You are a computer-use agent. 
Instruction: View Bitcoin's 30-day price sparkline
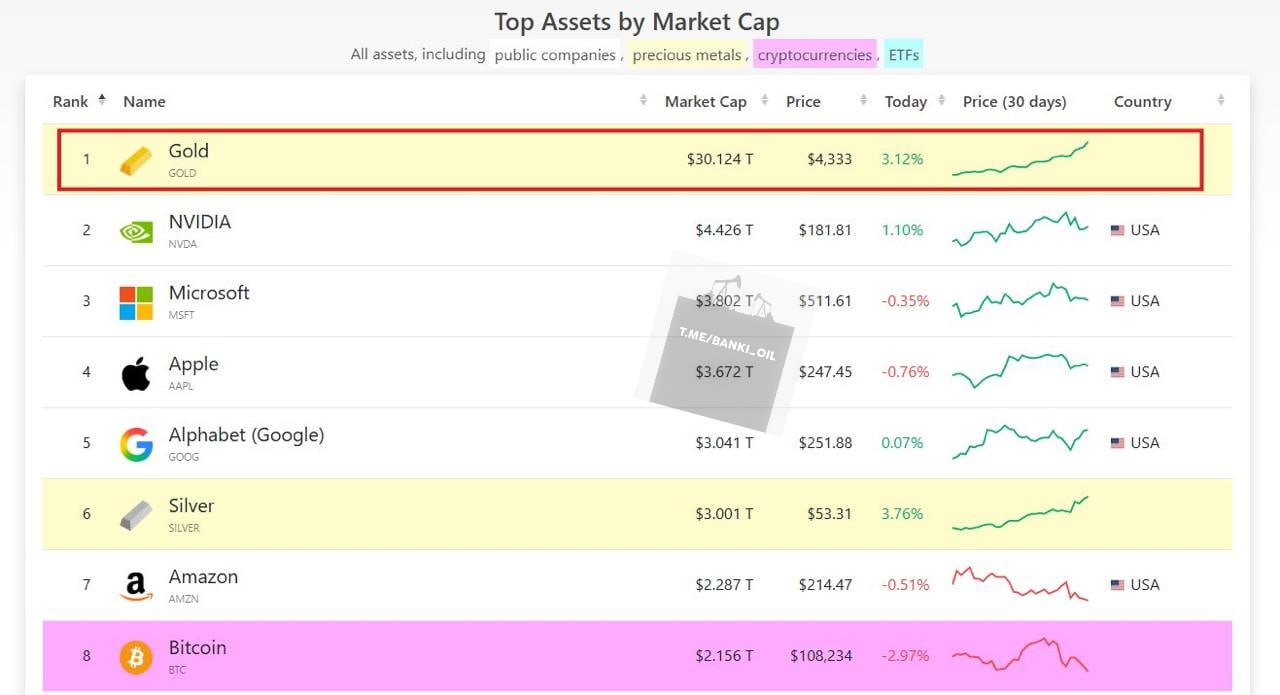1020,656
